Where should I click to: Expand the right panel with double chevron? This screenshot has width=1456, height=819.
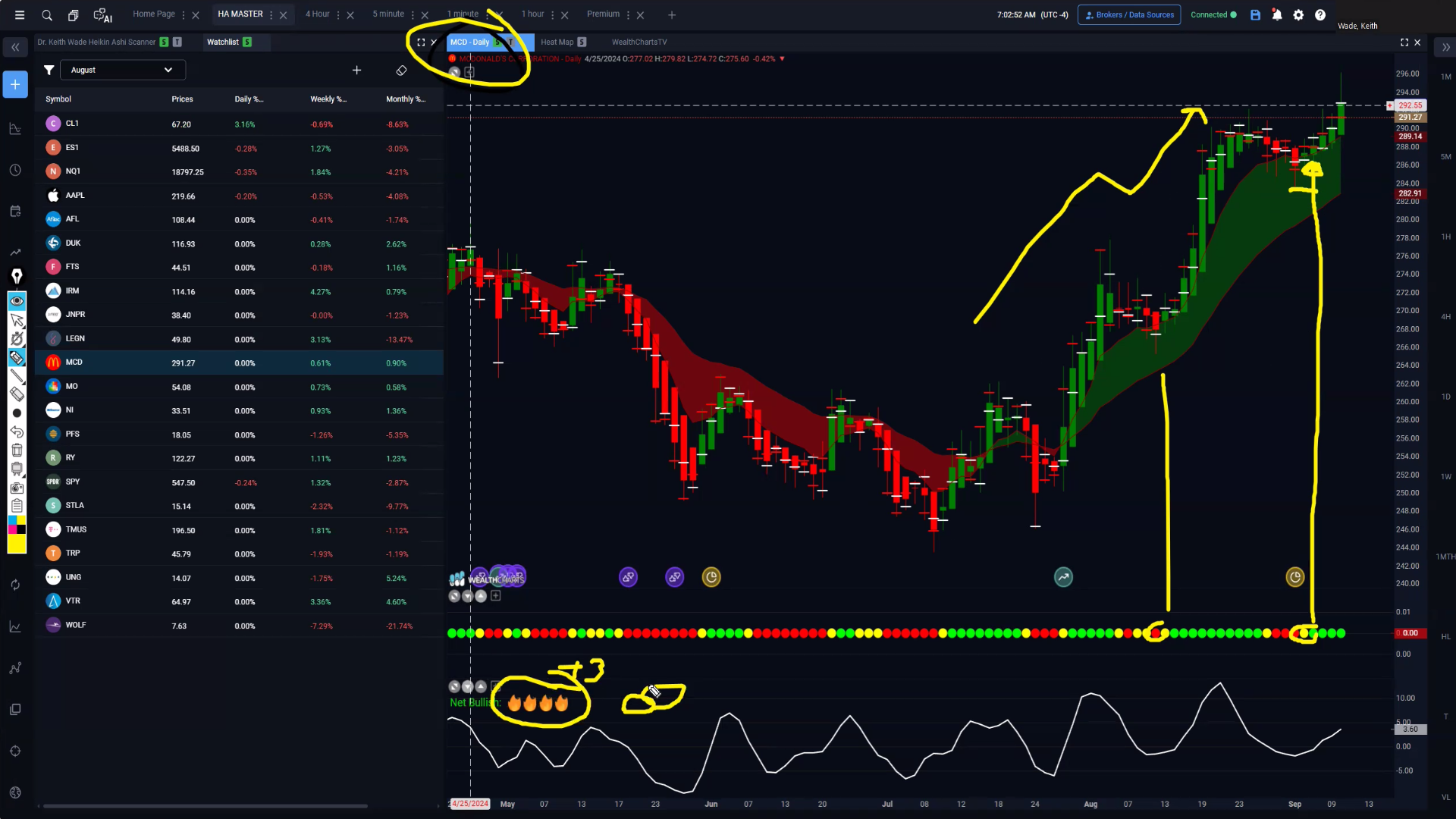pyautogui.click(x=1445, y=47)
